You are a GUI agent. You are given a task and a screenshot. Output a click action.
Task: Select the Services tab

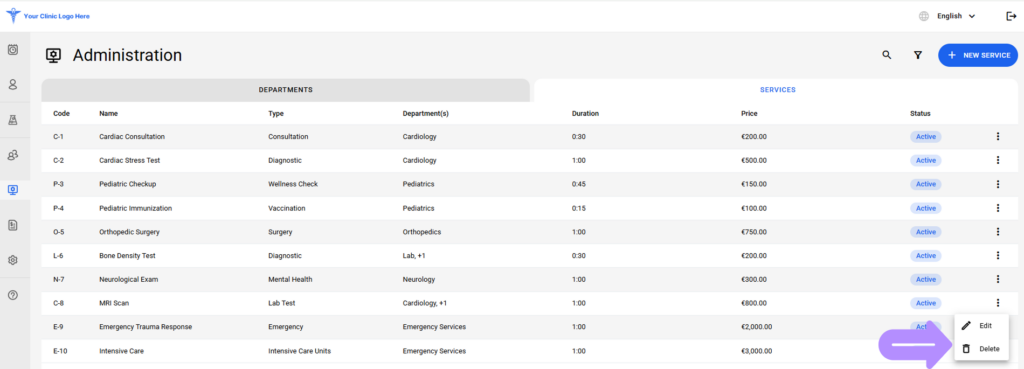(x=777, y=89)
